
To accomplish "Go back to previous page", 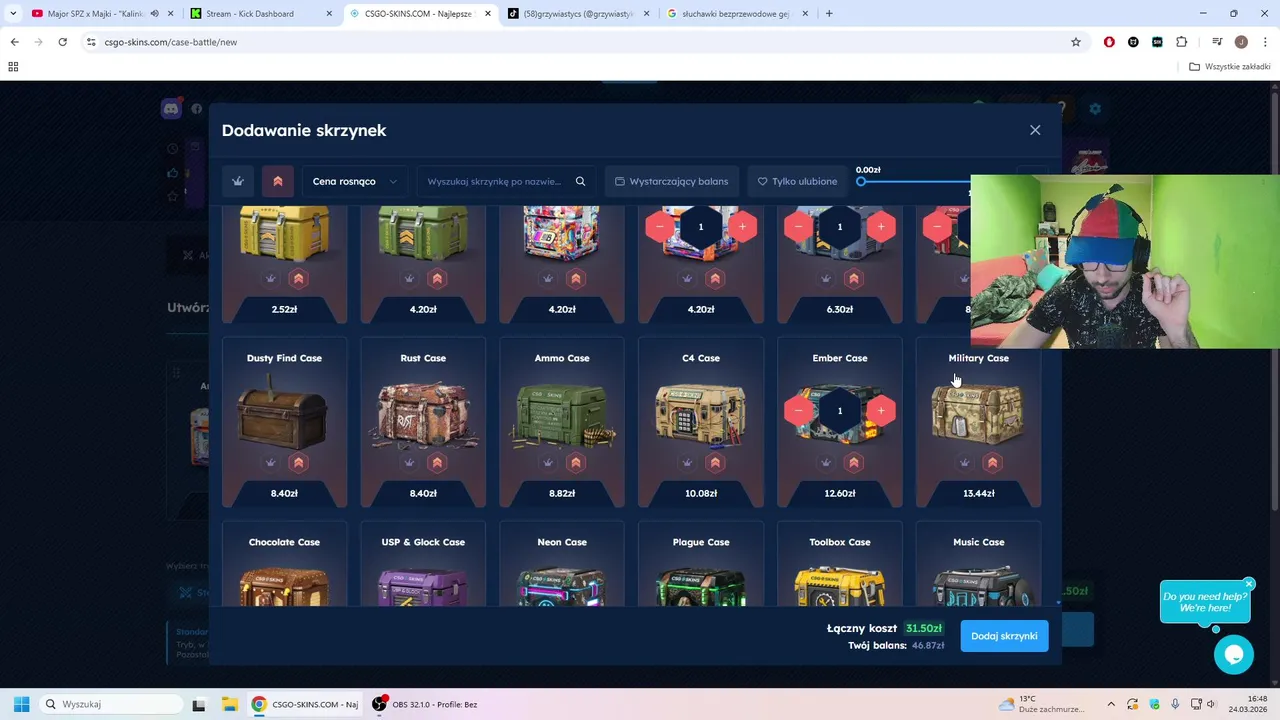I will click(x=14, y=42).
